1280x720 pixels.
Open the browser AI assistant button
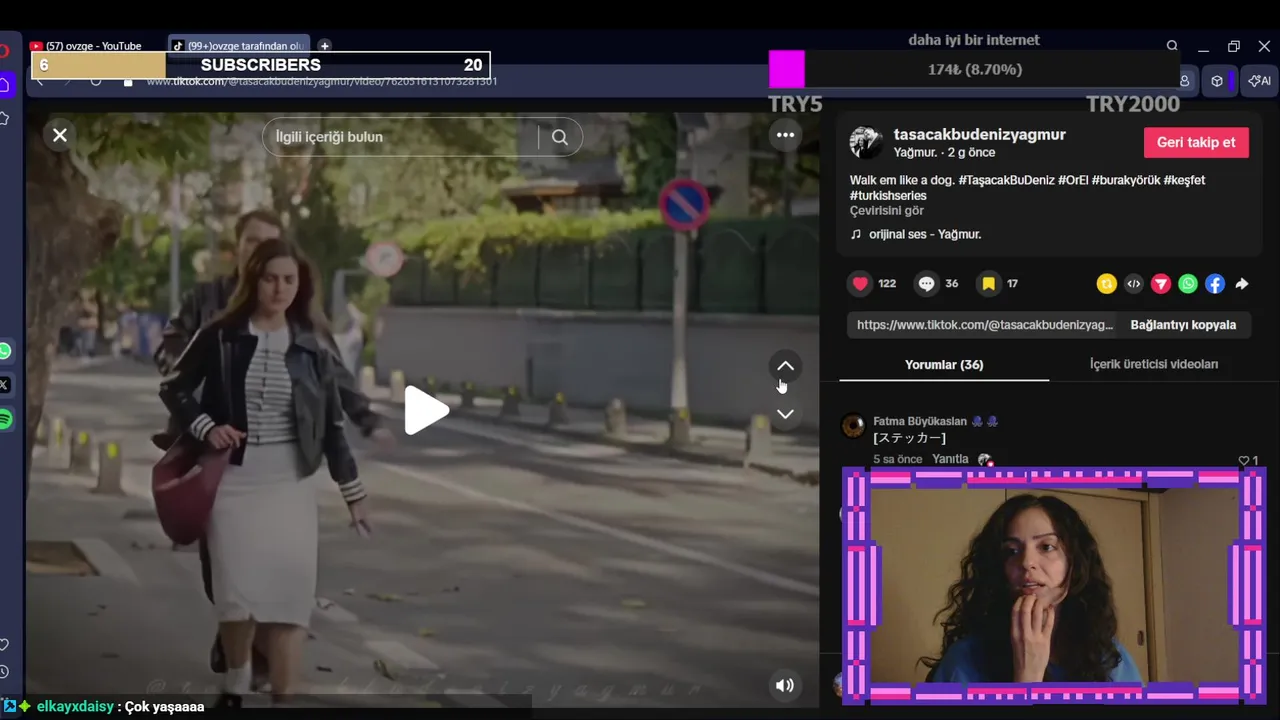(1259, 81)
